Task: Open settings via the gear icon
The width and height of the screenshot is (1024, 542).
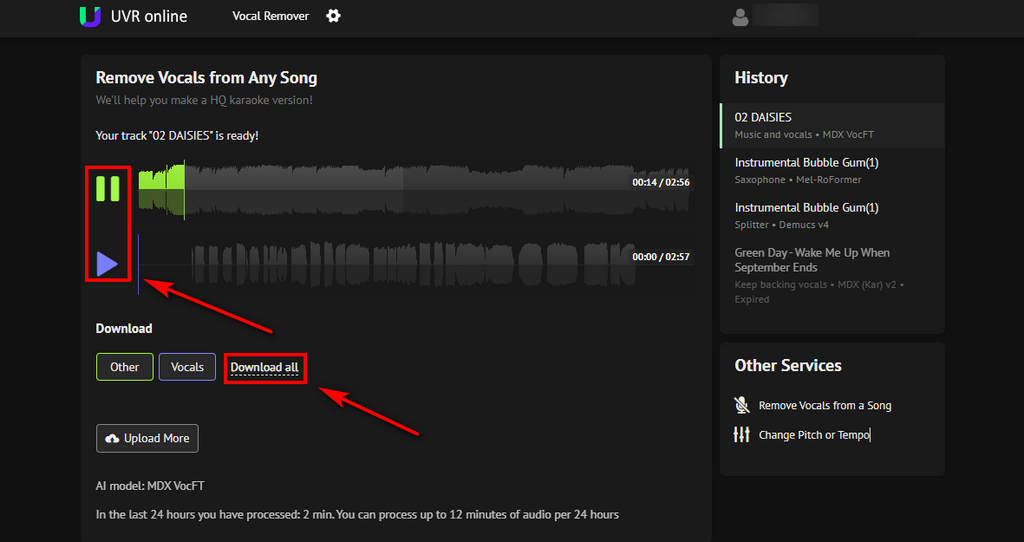Action: 333,16
